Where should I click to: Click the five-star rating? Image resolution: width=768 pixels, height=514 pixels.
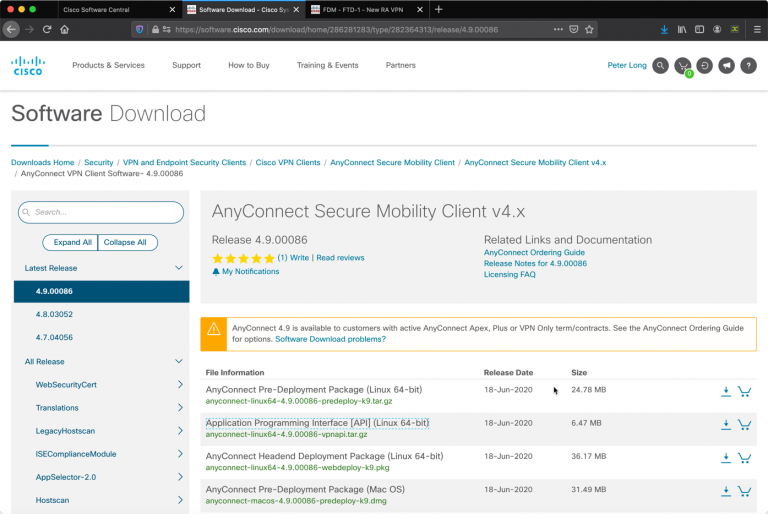(x=243, y=258)
